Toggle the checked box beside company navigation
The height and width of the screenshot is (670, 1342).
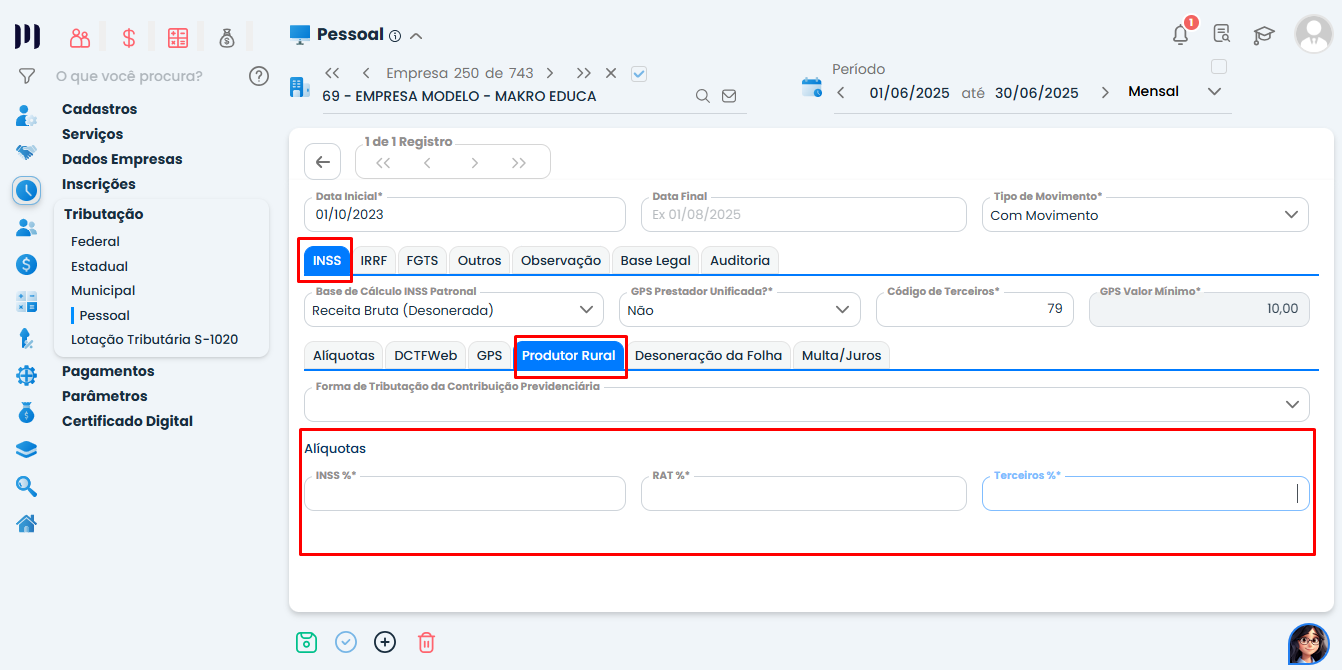coord(640,73)
